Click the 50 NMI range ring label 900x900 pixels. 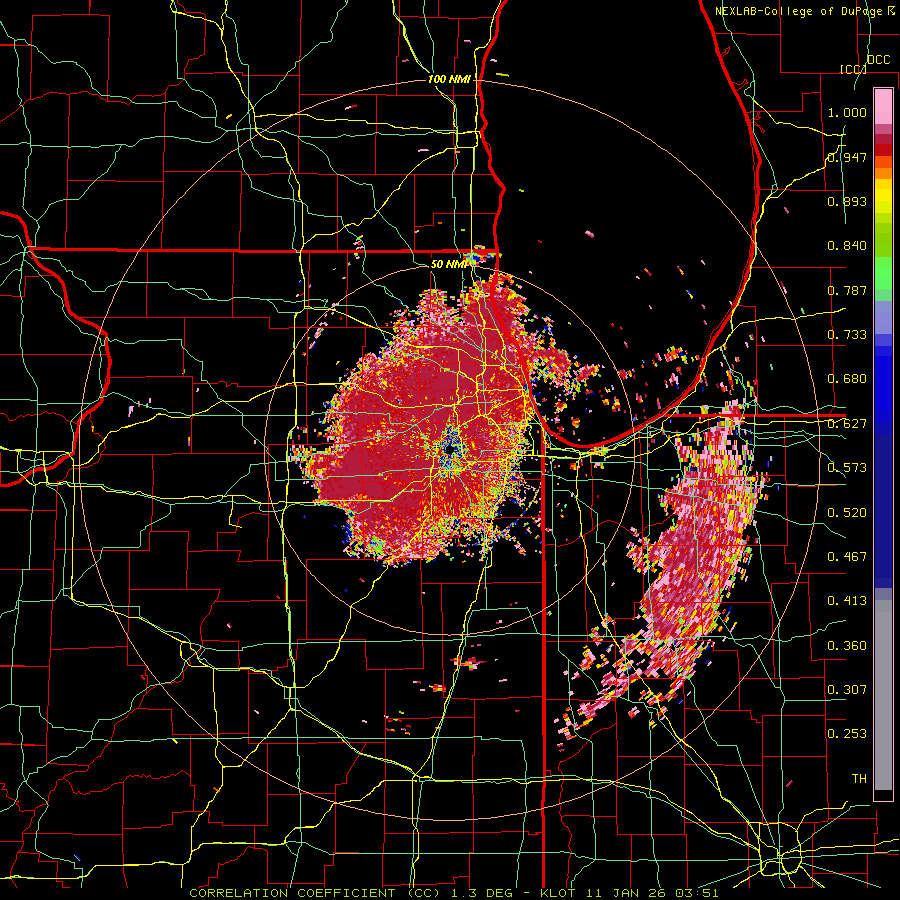[x=449, y=264]
